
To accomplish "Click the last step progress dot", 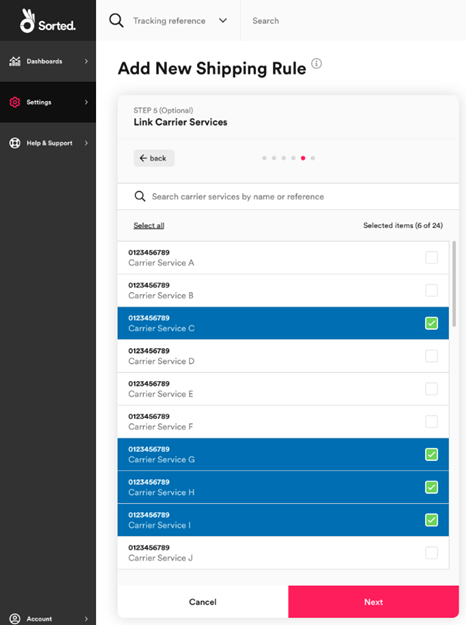I will point(313,158).
